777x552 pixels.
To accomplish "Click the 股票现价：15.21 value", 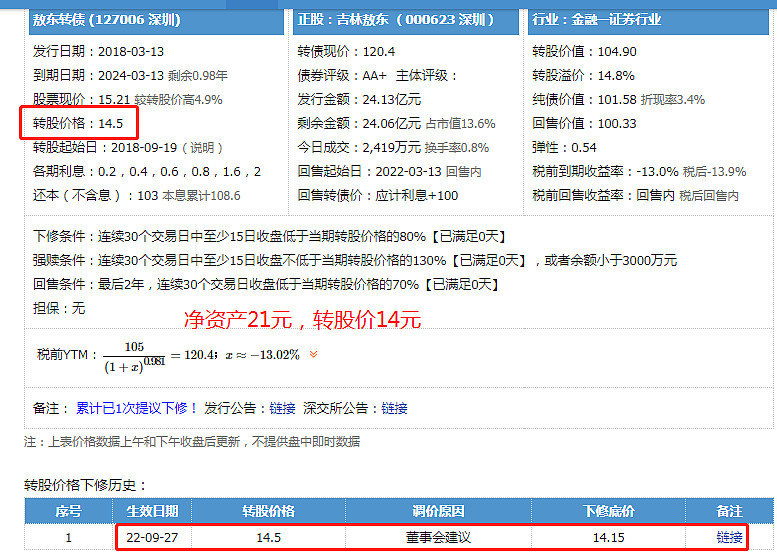I will 115,100.
